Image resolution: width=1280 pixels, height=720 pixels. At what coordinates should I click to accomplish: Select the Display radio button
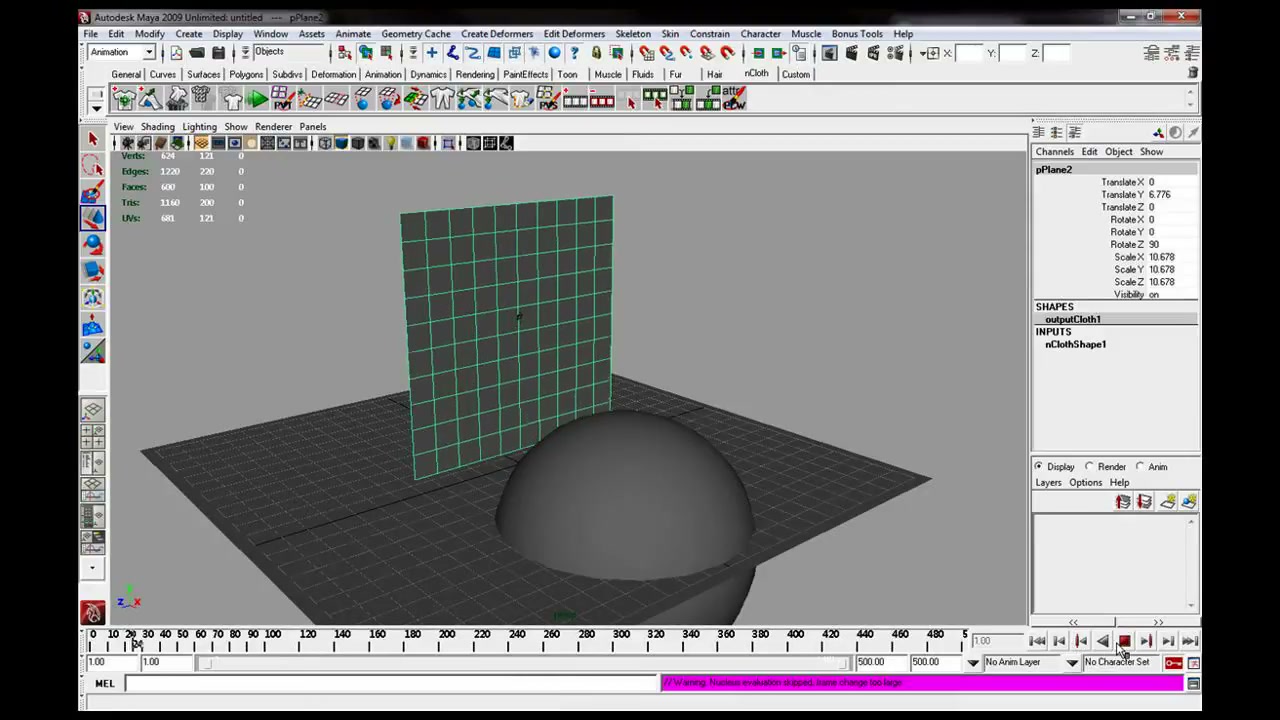[1038, 467]
